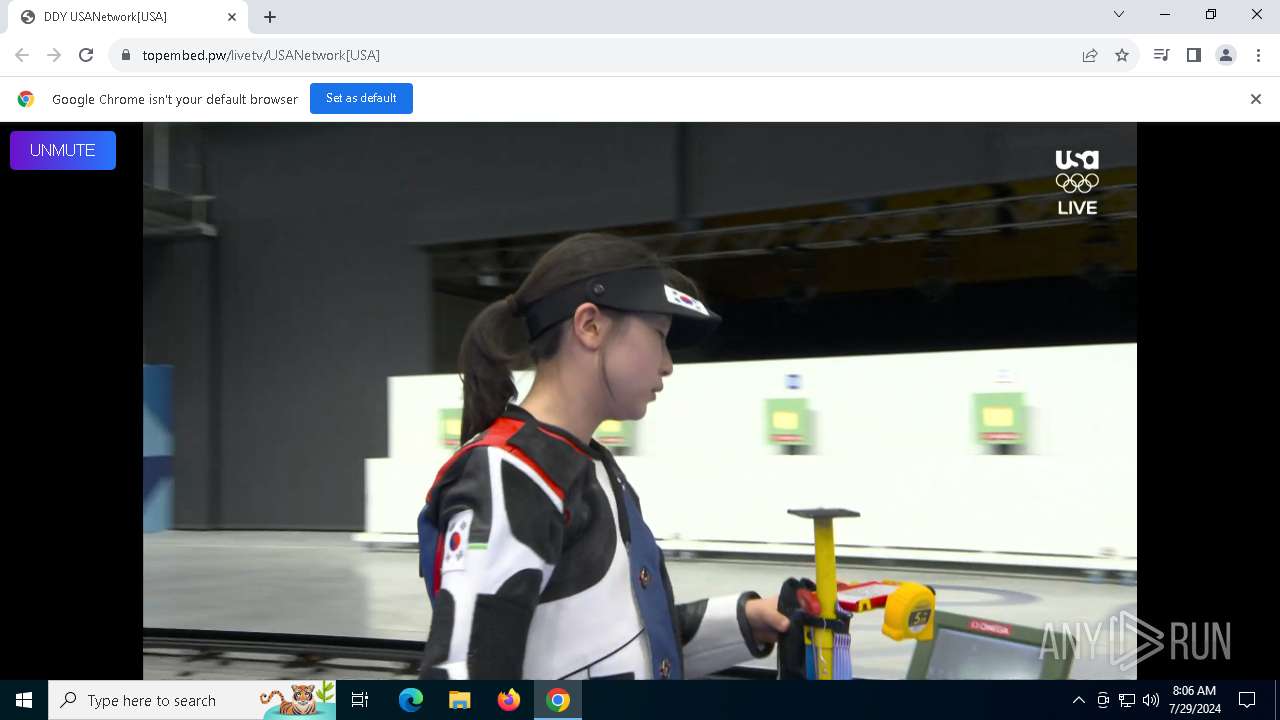This screenshot has width=1280, height=720.
Task: Minimize the Chrome window
Action: tap(1165, 14)
